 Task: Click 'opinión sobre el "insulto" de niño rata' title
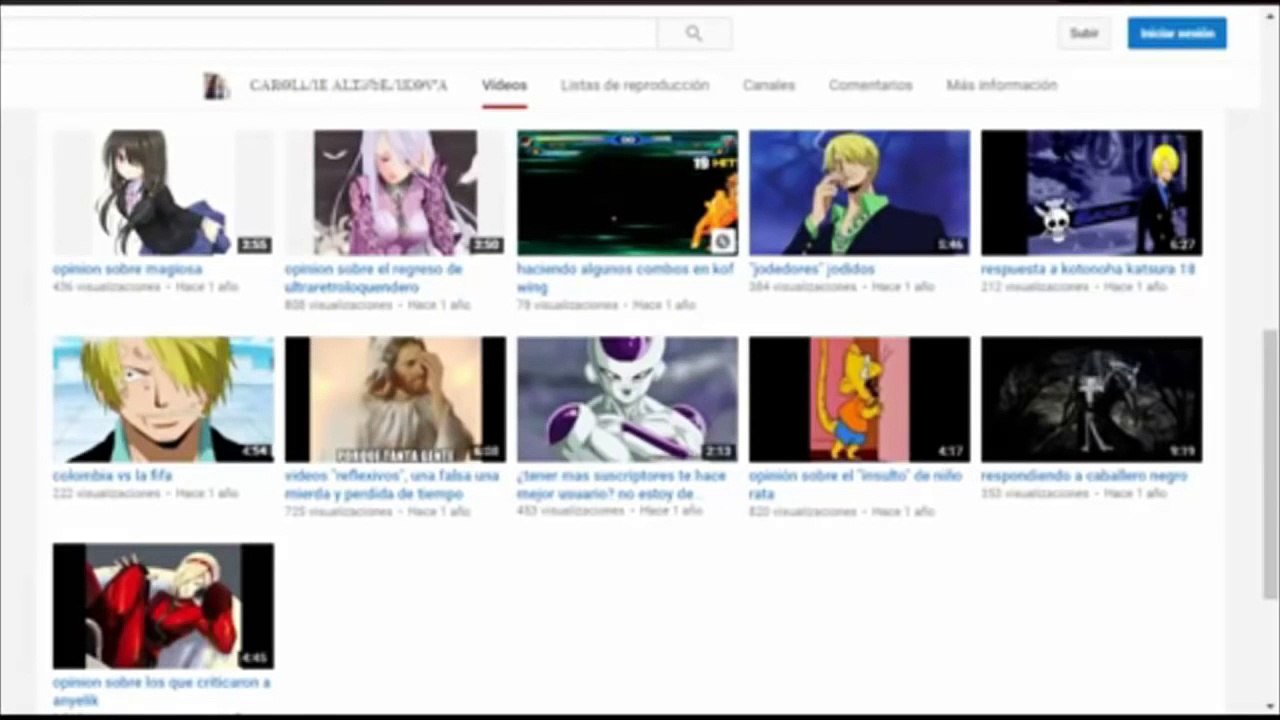[x=855, y=485]
